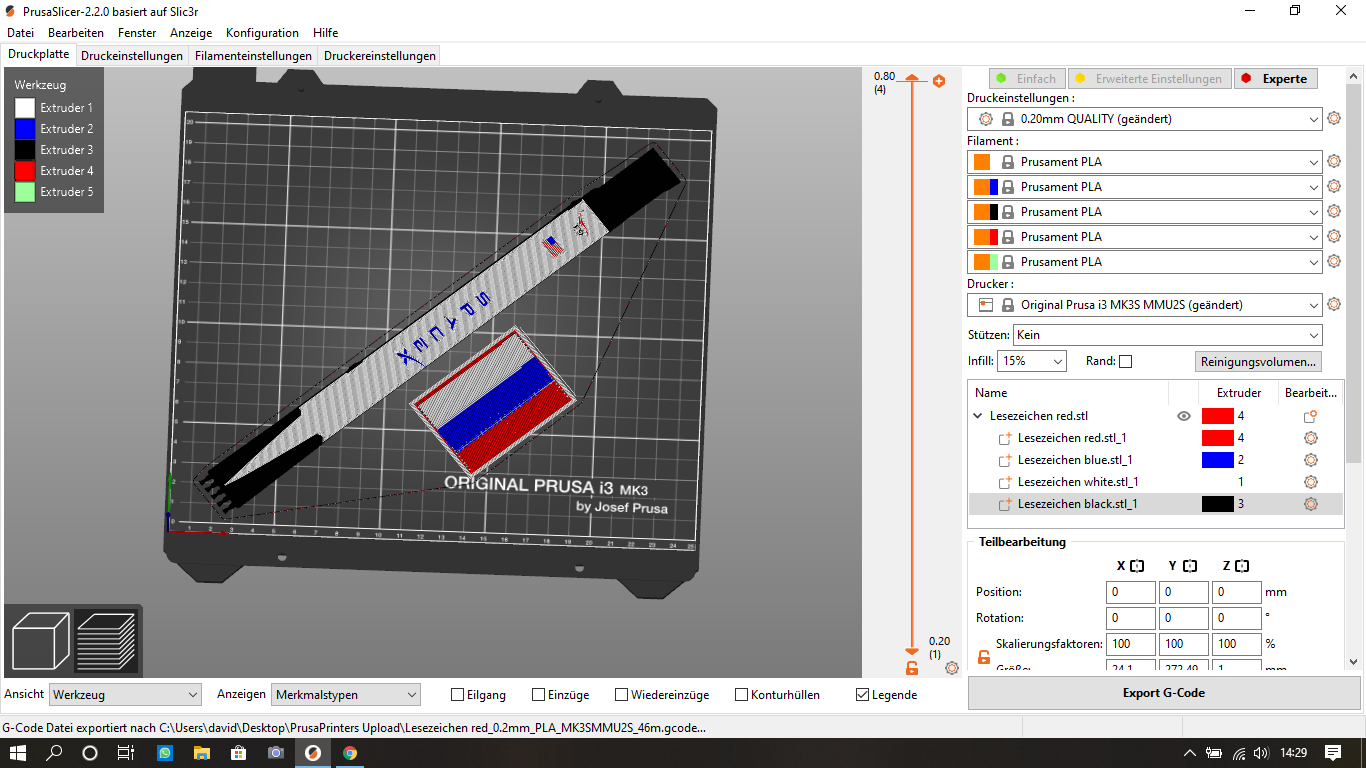
Task: Open the Anzeige menu
Action: (x=191, y=33)
